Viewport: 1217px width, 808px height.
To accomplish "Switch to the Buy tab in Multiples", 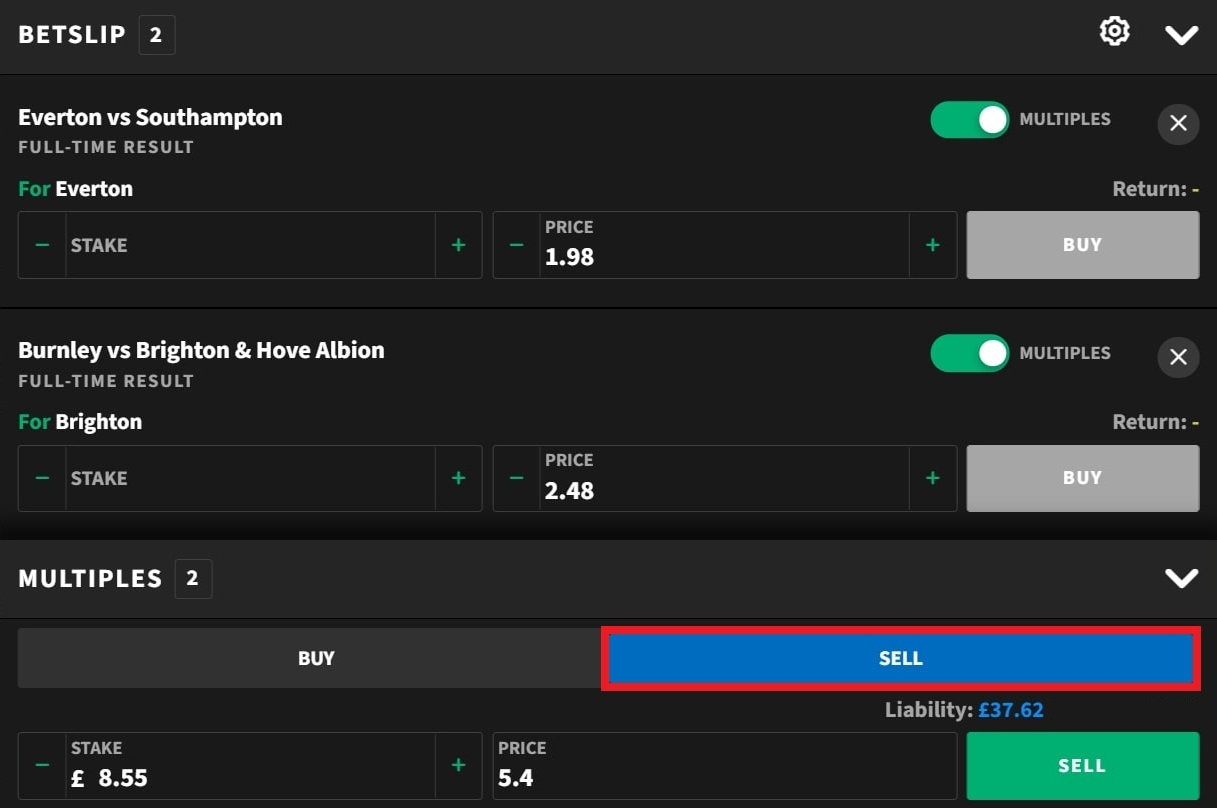I will click(x=316, y=658).
